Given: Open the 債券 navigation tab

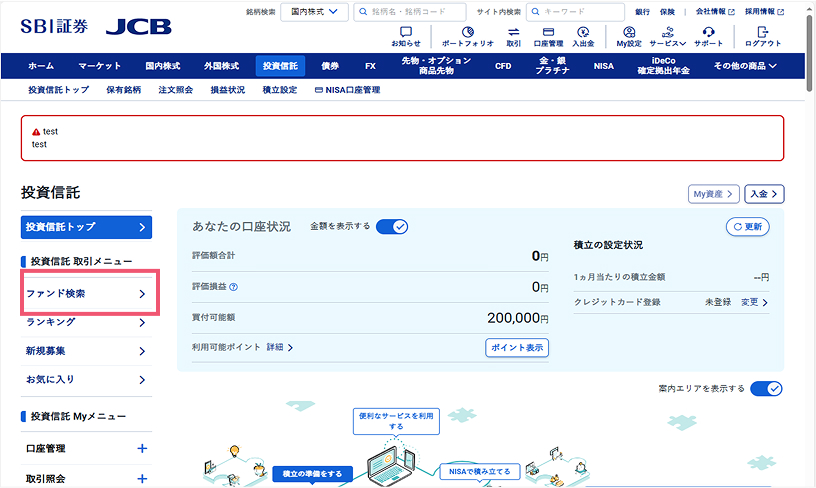Looking at the screenshot, I should (330, 66).
